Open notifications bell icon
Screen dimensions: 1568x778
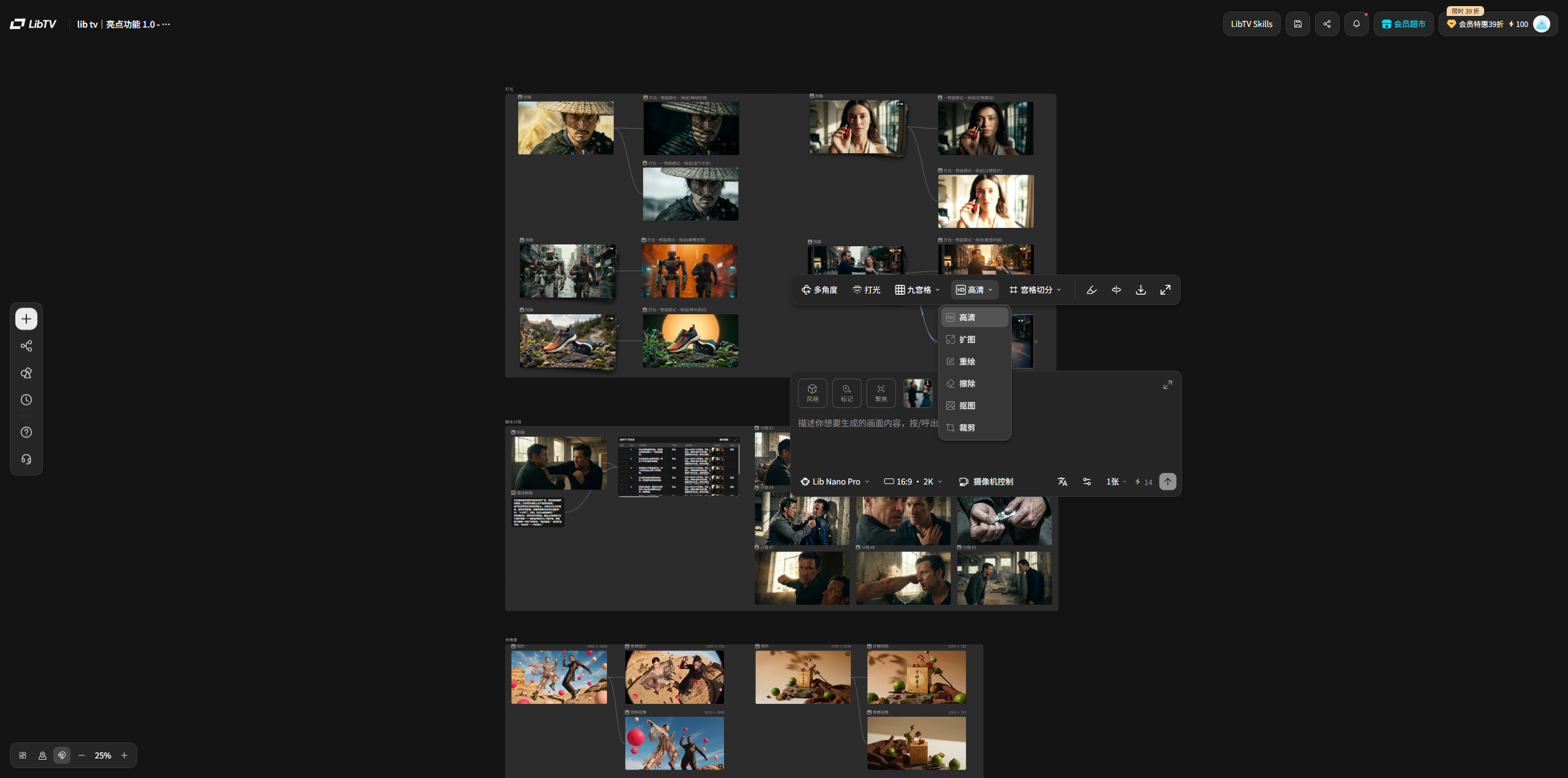click(x=1356, y=24)
